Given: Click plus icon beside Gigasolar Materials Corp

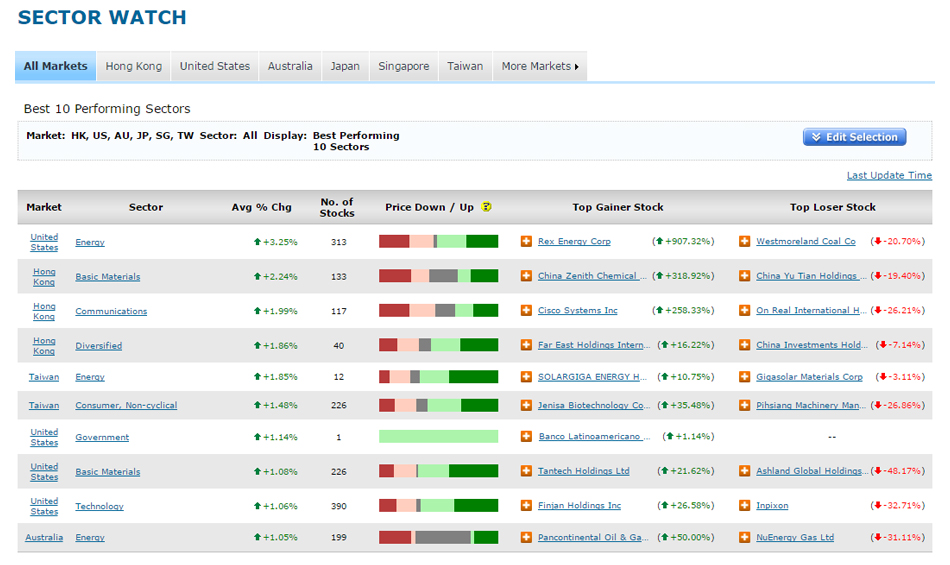Looking at the screenshot, I should point(744,377).
